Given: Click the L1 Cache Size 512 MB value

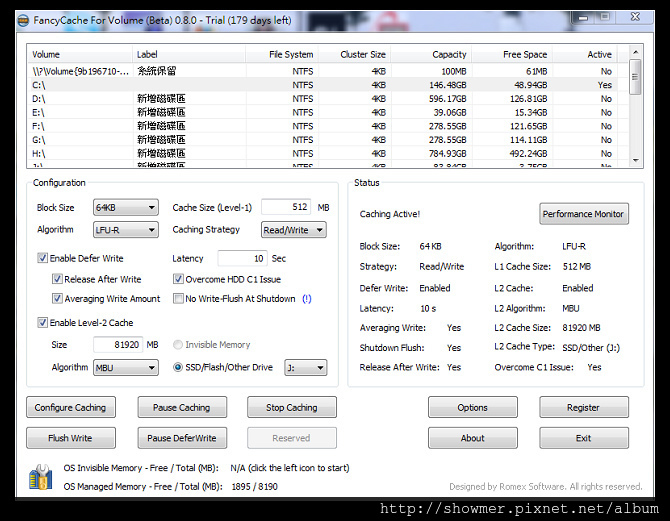Looking at the screenshot, I should point(576,266).
